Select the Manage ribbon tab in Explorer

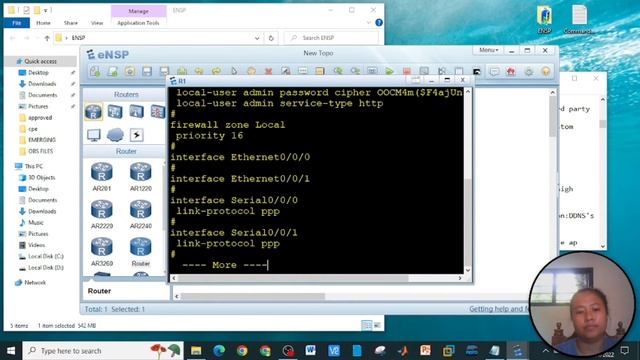pos(138,11)
